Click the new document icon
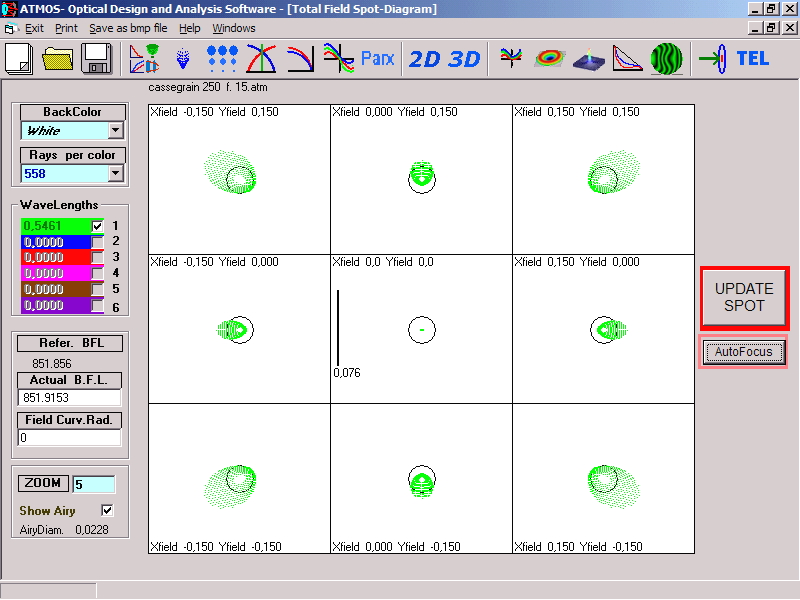Viewport: 800px width, 600px height. [x=20, y=59]
